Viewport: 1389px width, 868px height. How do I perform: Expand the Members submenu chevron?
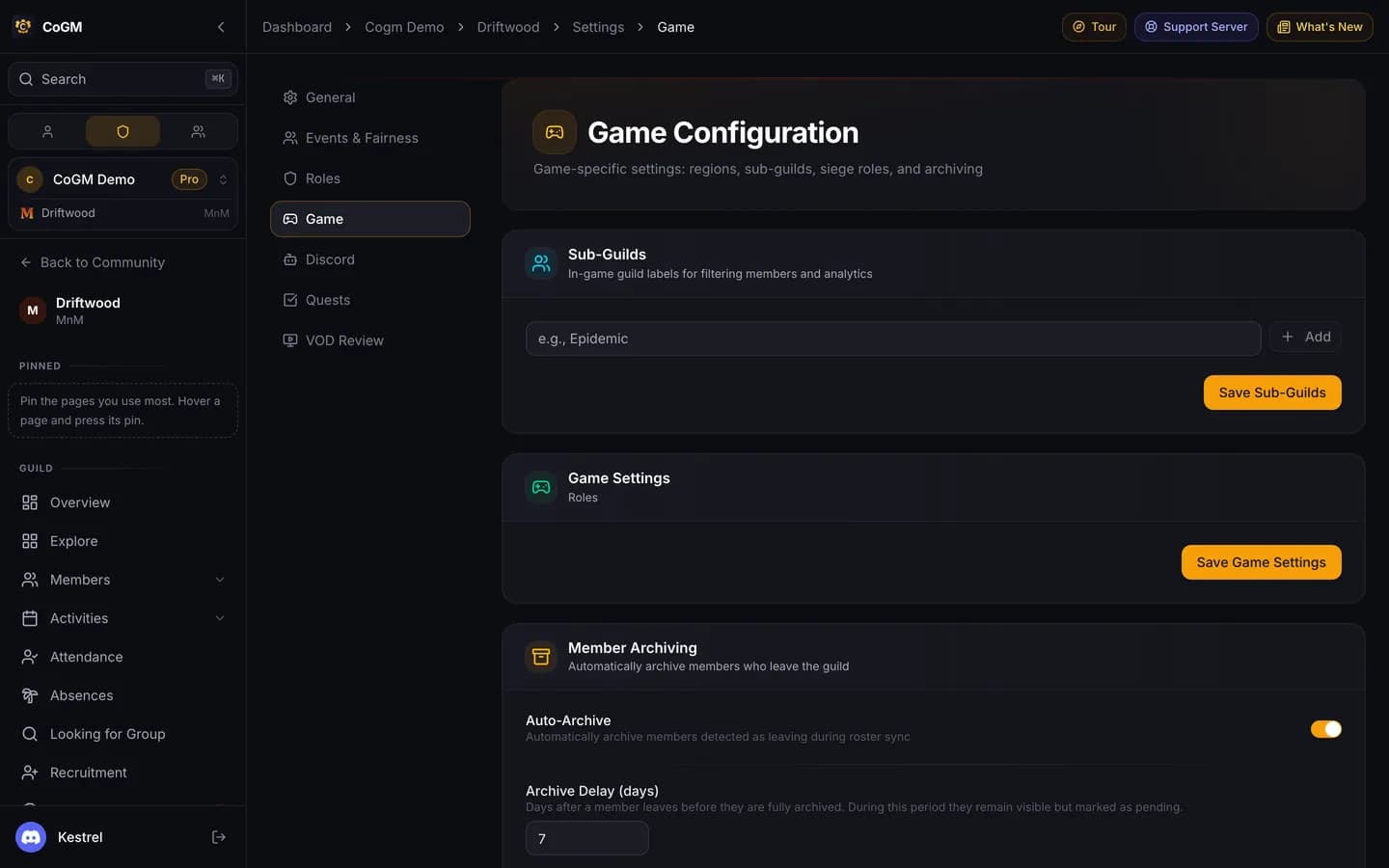220,580
